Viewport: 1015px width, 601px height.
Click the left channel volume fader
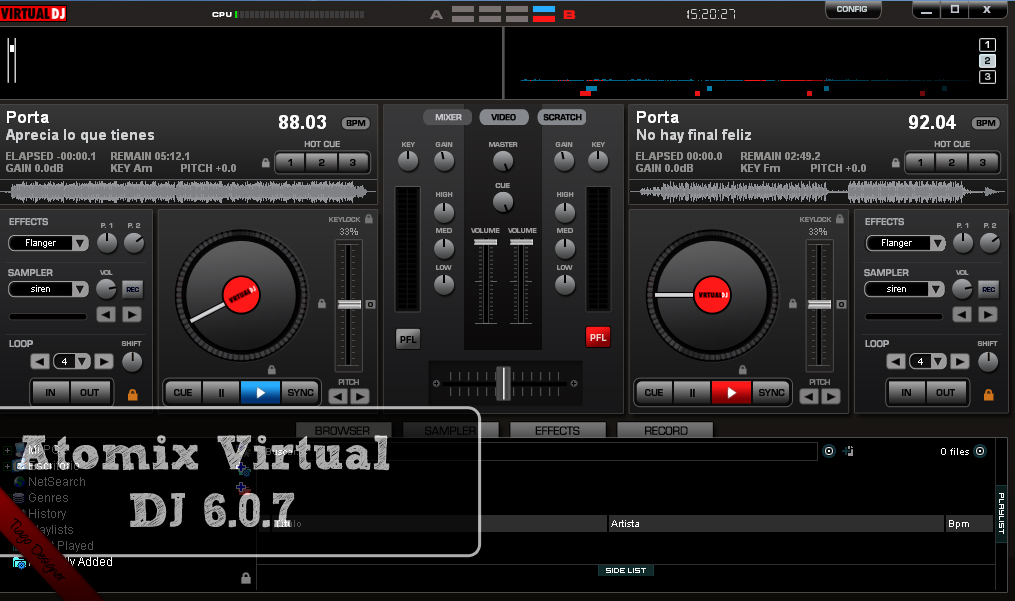click(x=485, y=242)
